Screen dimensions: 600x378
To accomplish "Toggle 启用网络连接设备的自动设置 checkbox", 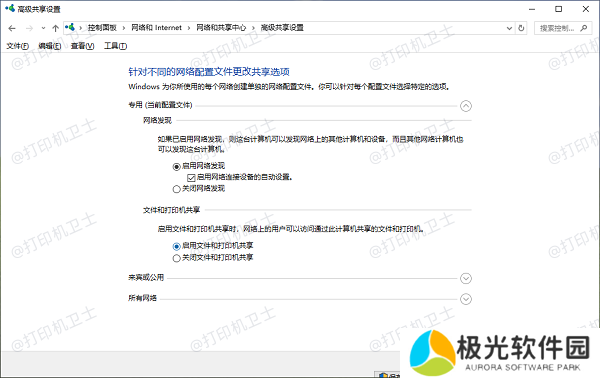I will [191, 178].
